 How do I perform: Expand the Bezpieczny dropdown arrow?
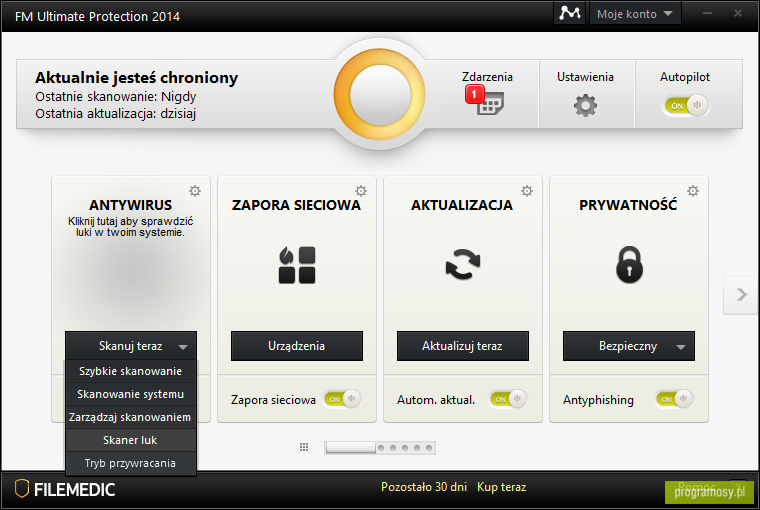(x=681, y=347)
